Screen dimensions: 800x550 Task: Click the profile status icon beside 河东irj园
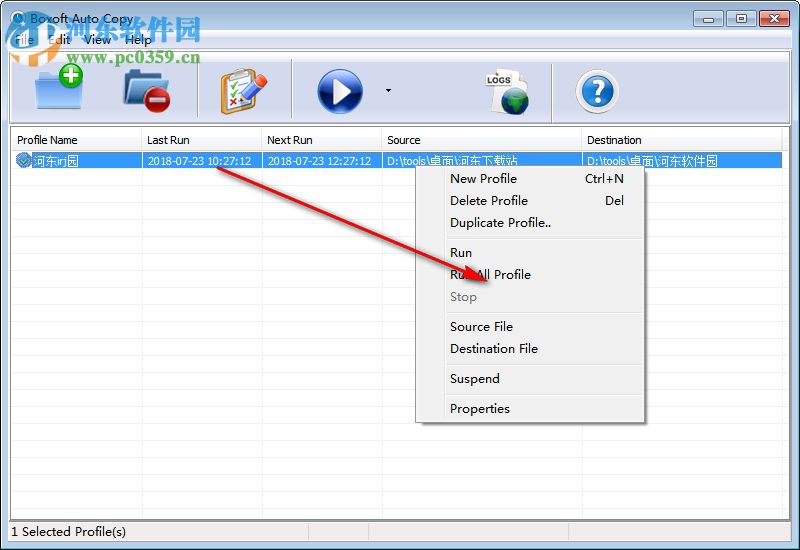23,160
